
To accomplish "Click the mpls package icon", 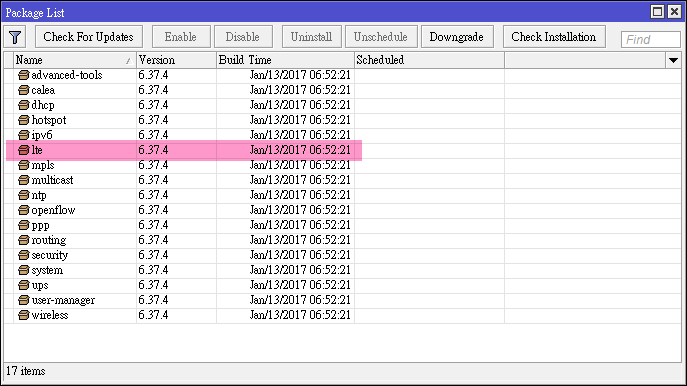I will tap(24, 165).
